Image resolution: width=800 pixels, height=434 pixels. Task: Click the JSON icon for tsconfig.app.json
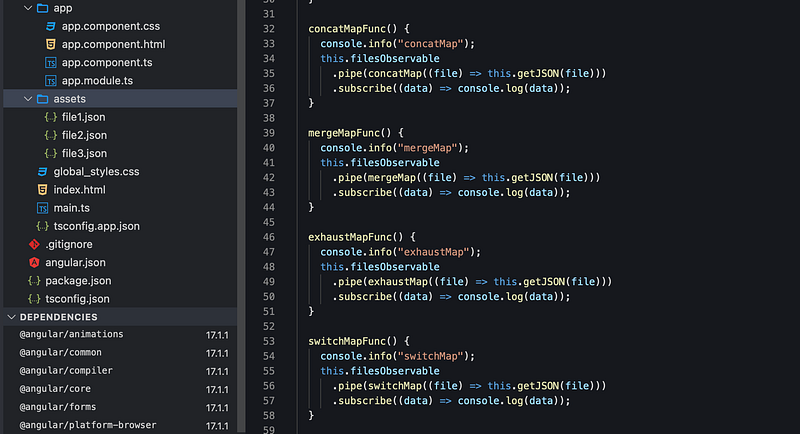coord(42,226)
